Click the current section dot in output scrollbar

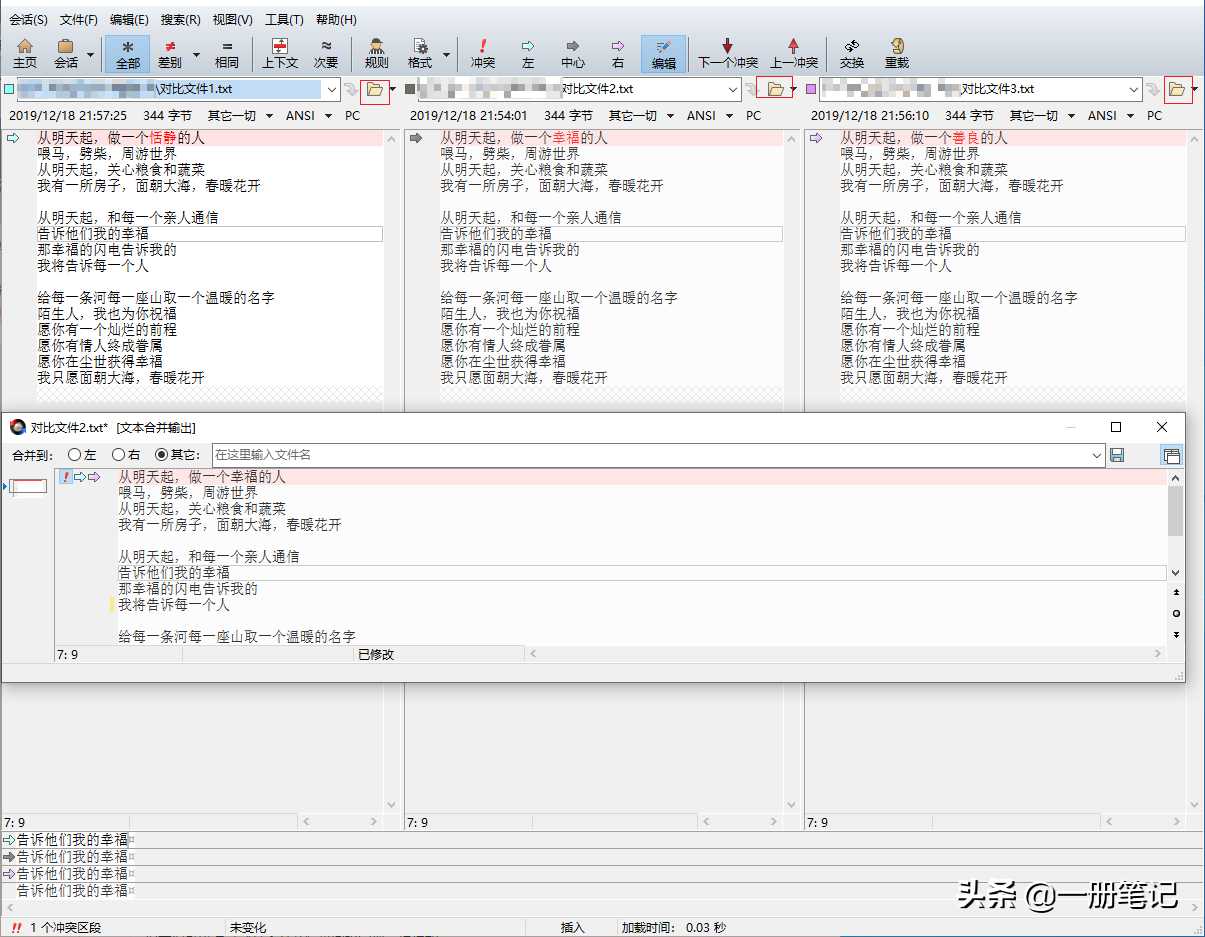[1176, 613]
